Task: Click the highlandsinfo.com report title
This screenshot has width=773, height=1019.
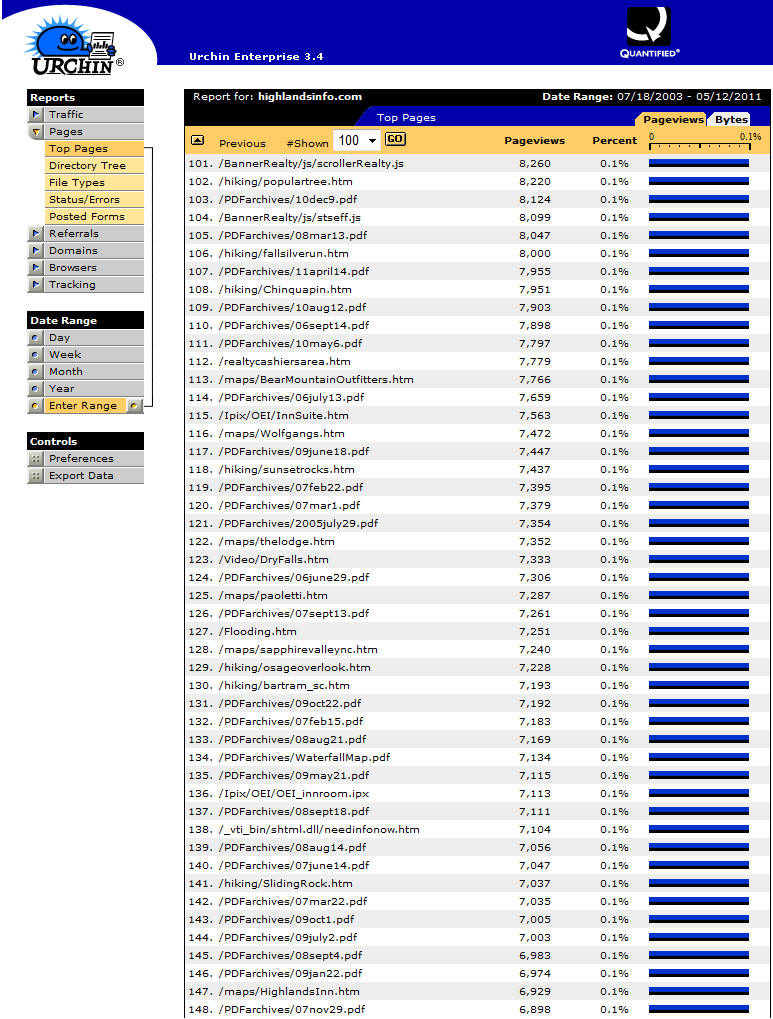Action: (x=309, y=96)
